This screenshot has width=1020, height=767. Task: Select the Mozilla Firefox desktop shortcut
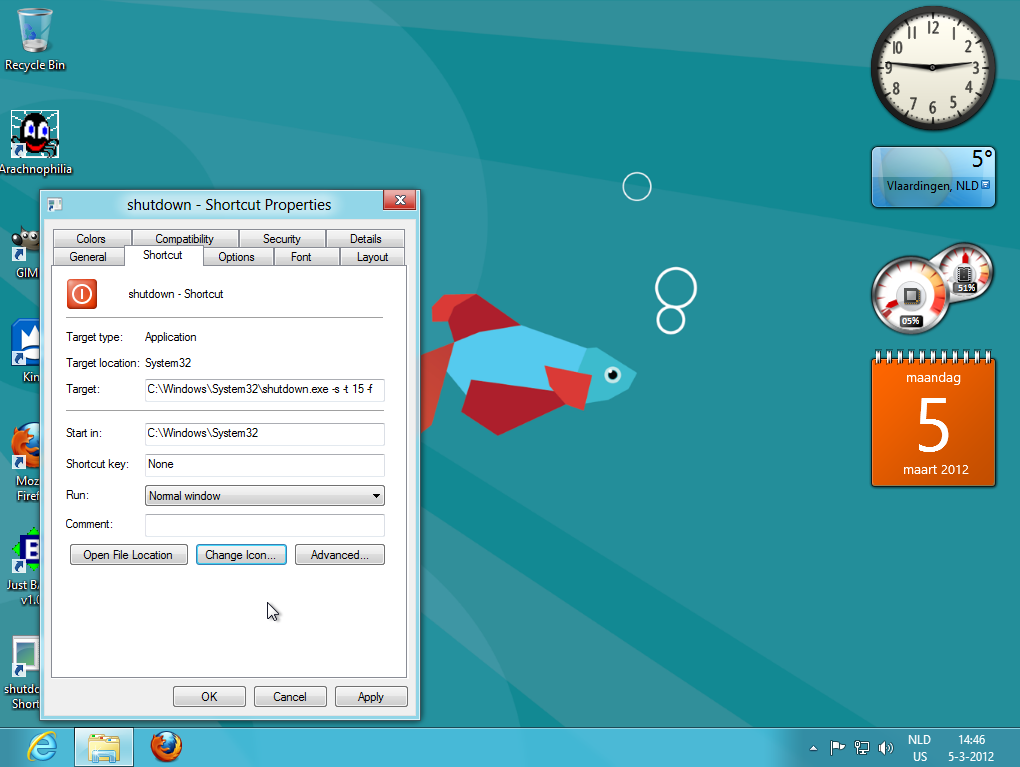(x=26, y=462)
